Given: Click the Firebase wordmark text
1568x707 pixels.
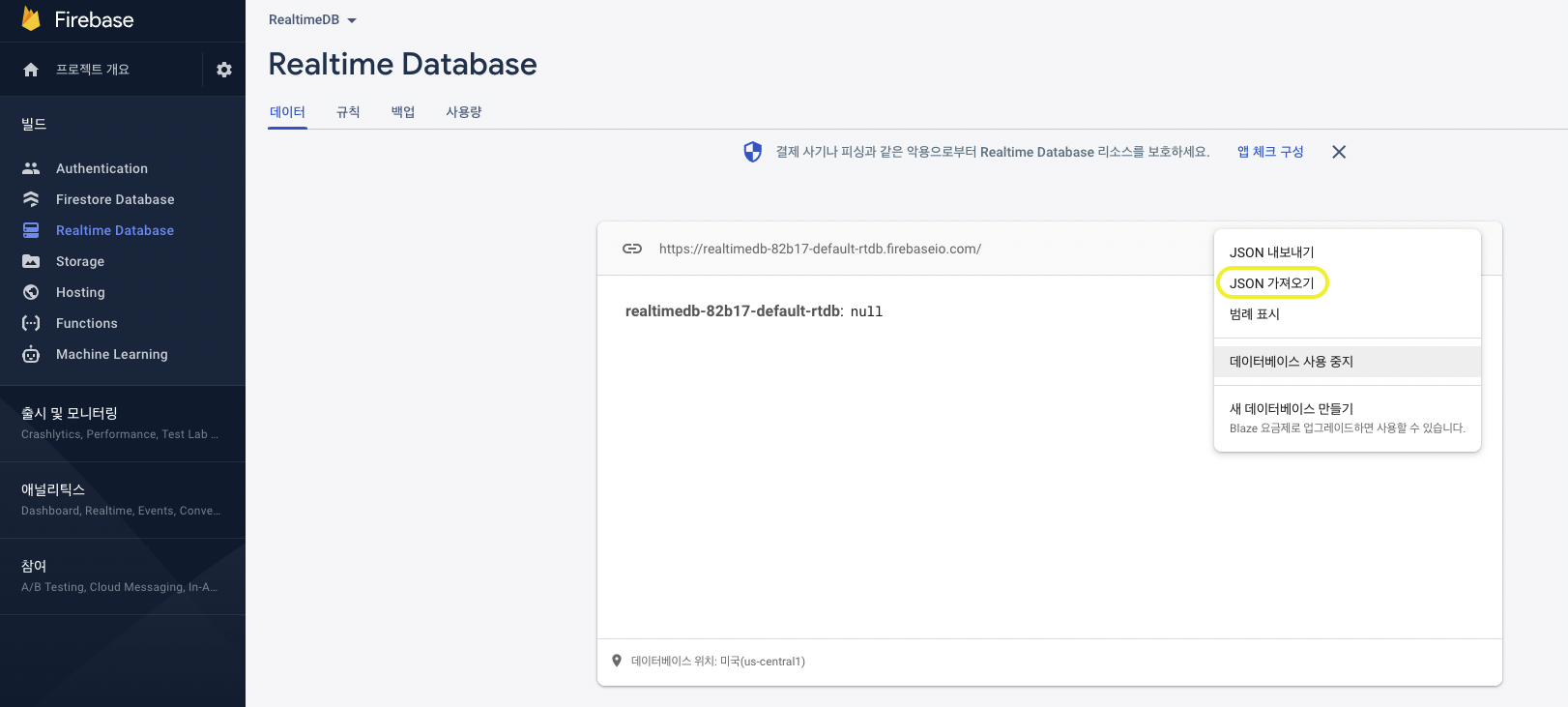Looking at the screenshot, I should pyautogui.click(x=94, y=19).
